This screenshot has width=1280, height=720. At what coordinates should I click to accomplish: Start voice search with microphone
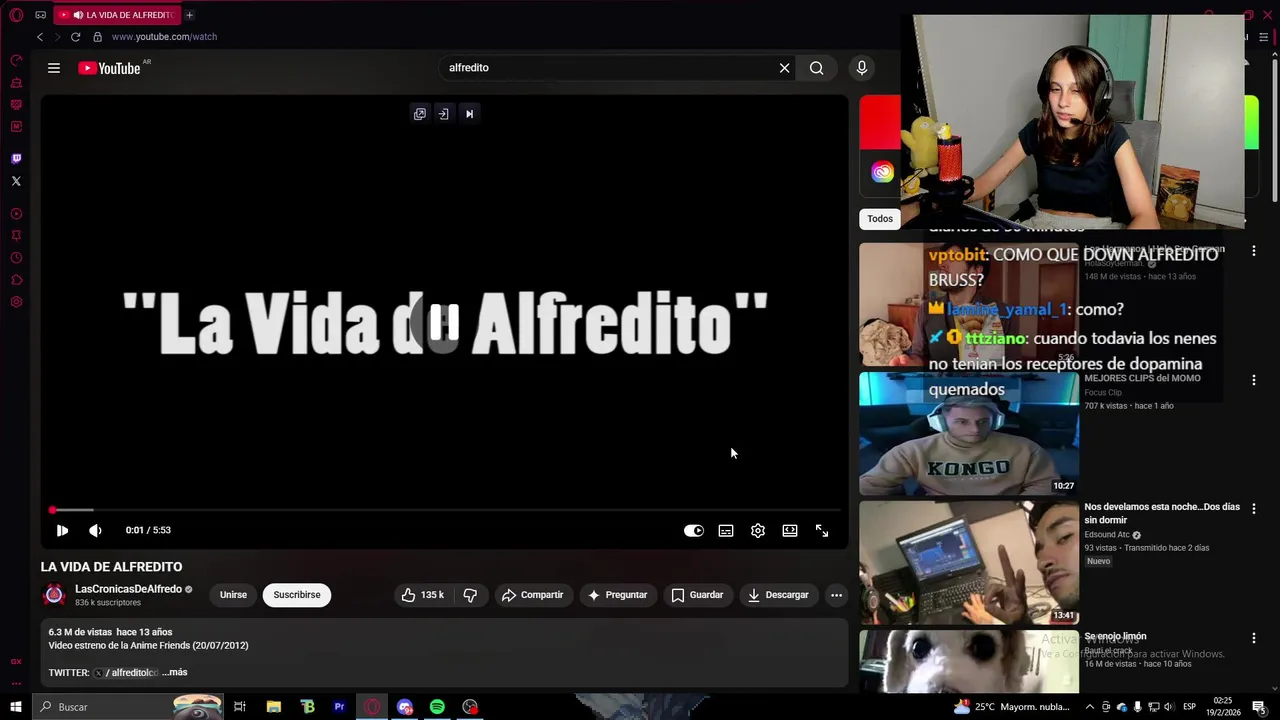pos(862,68)
